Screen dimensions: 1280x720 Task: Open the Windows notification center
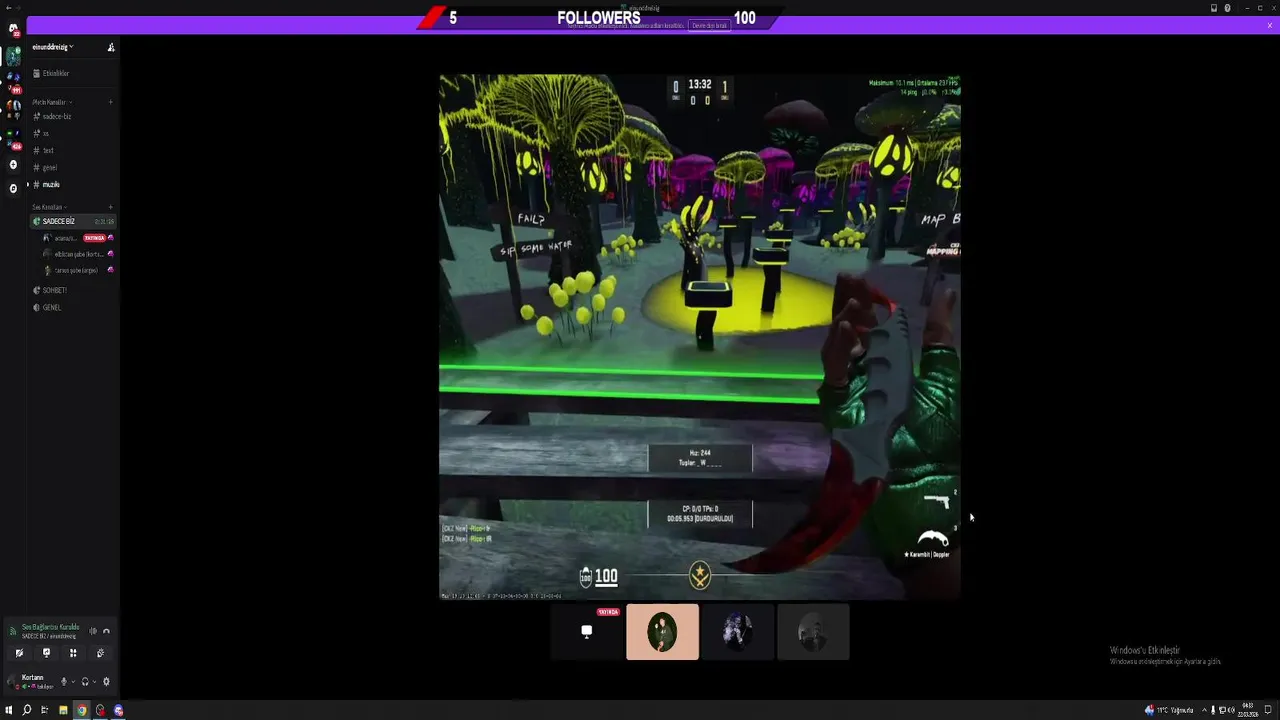click(x=1269, y=710)
